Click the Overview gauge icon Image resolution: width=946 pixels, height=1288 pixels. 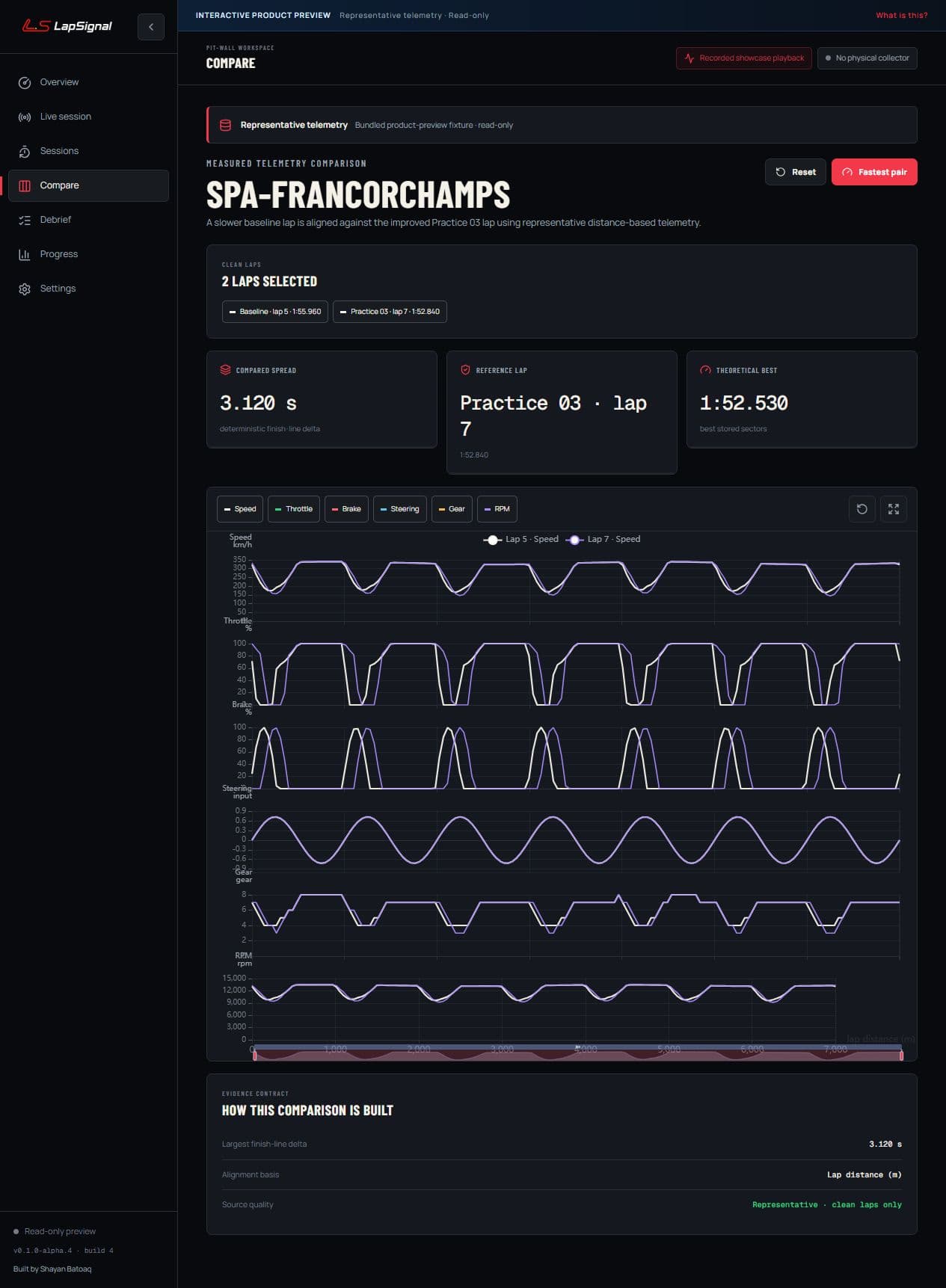click(x=25, y=82)
